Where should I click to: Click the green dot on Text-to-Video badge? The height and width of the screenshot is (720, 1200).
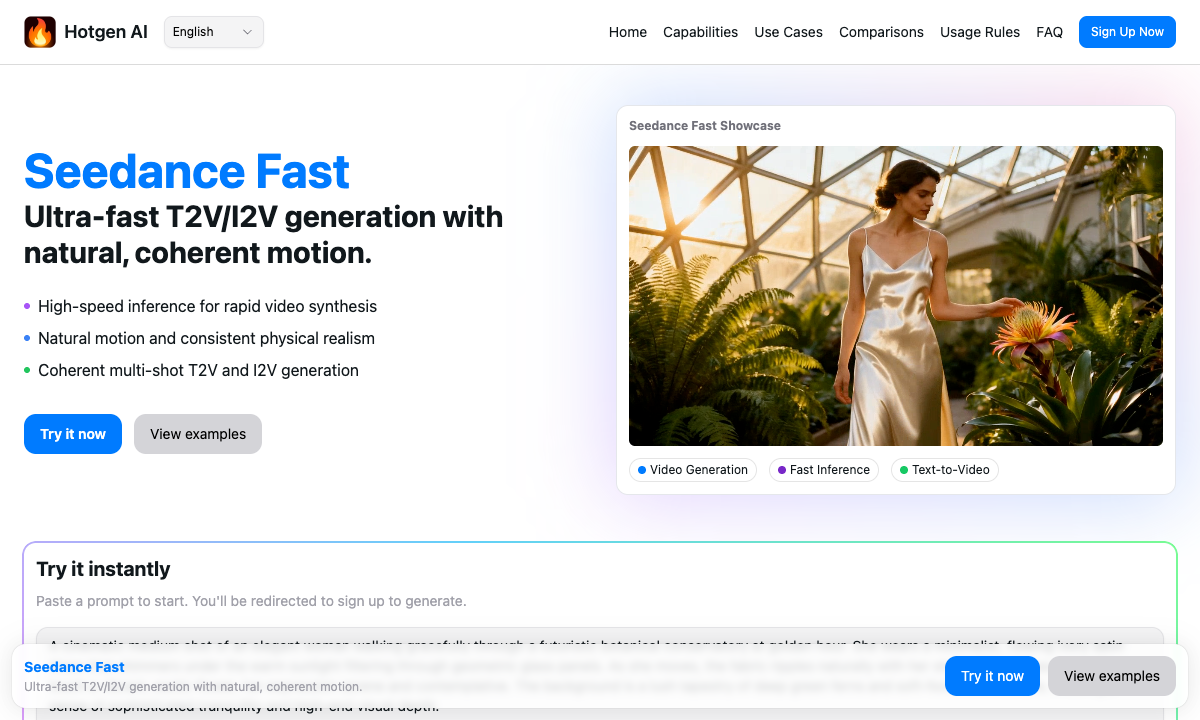[x=902, y=470]
